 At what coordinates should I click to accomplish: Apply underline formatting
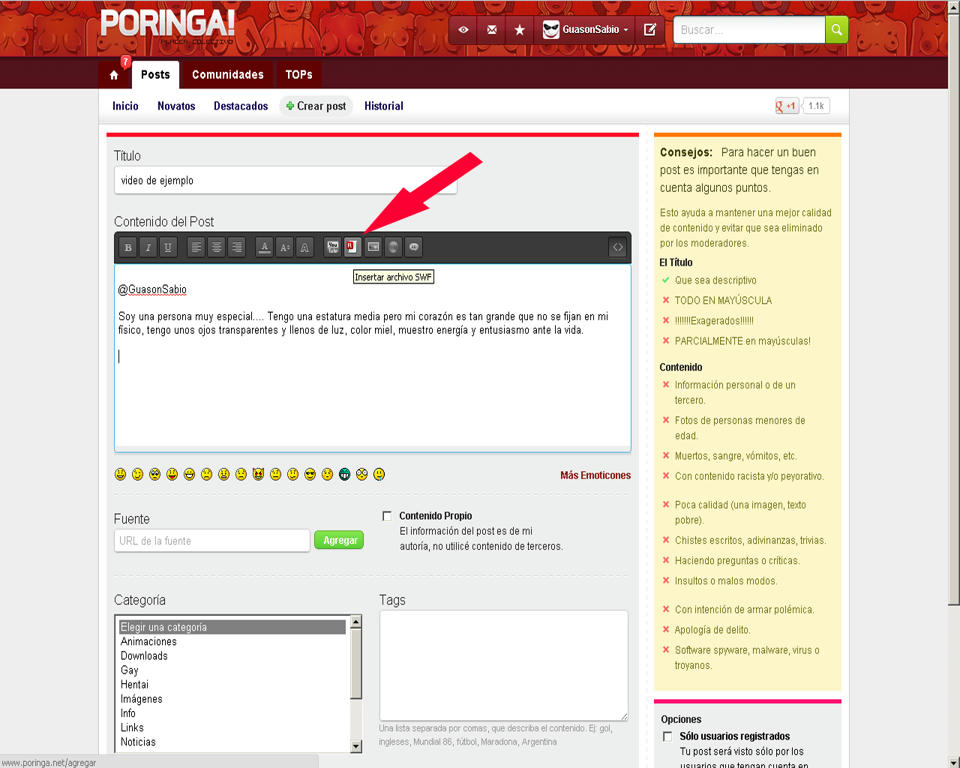168,247
